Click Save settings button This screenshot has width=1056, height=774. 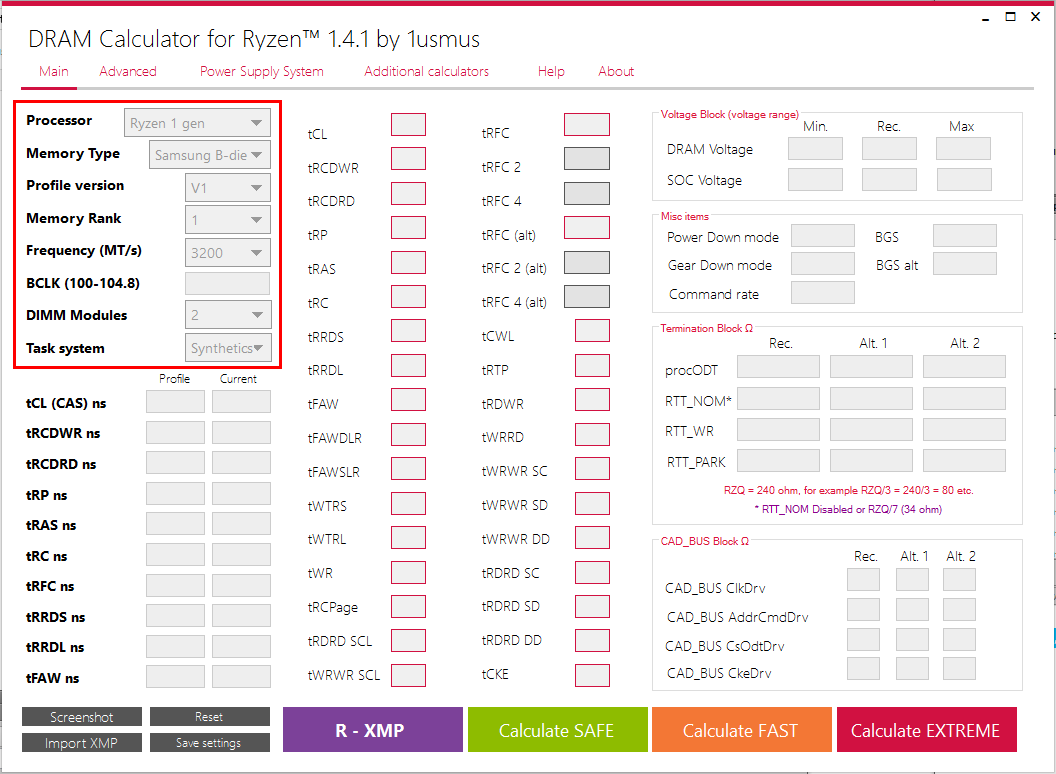click(209, 742)
